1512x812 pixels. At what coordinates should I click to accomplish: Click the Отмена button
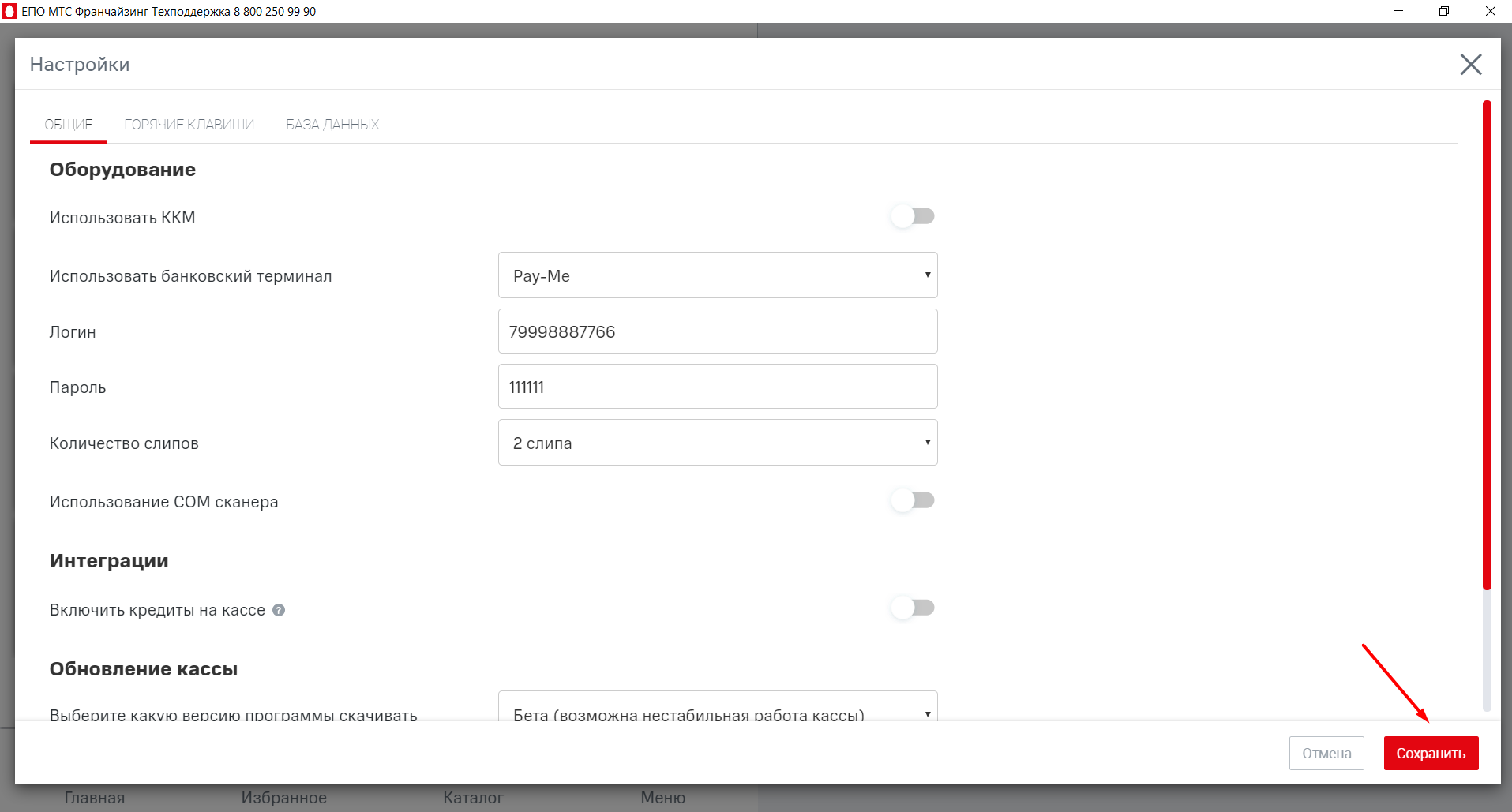(x=1326, y=754)
